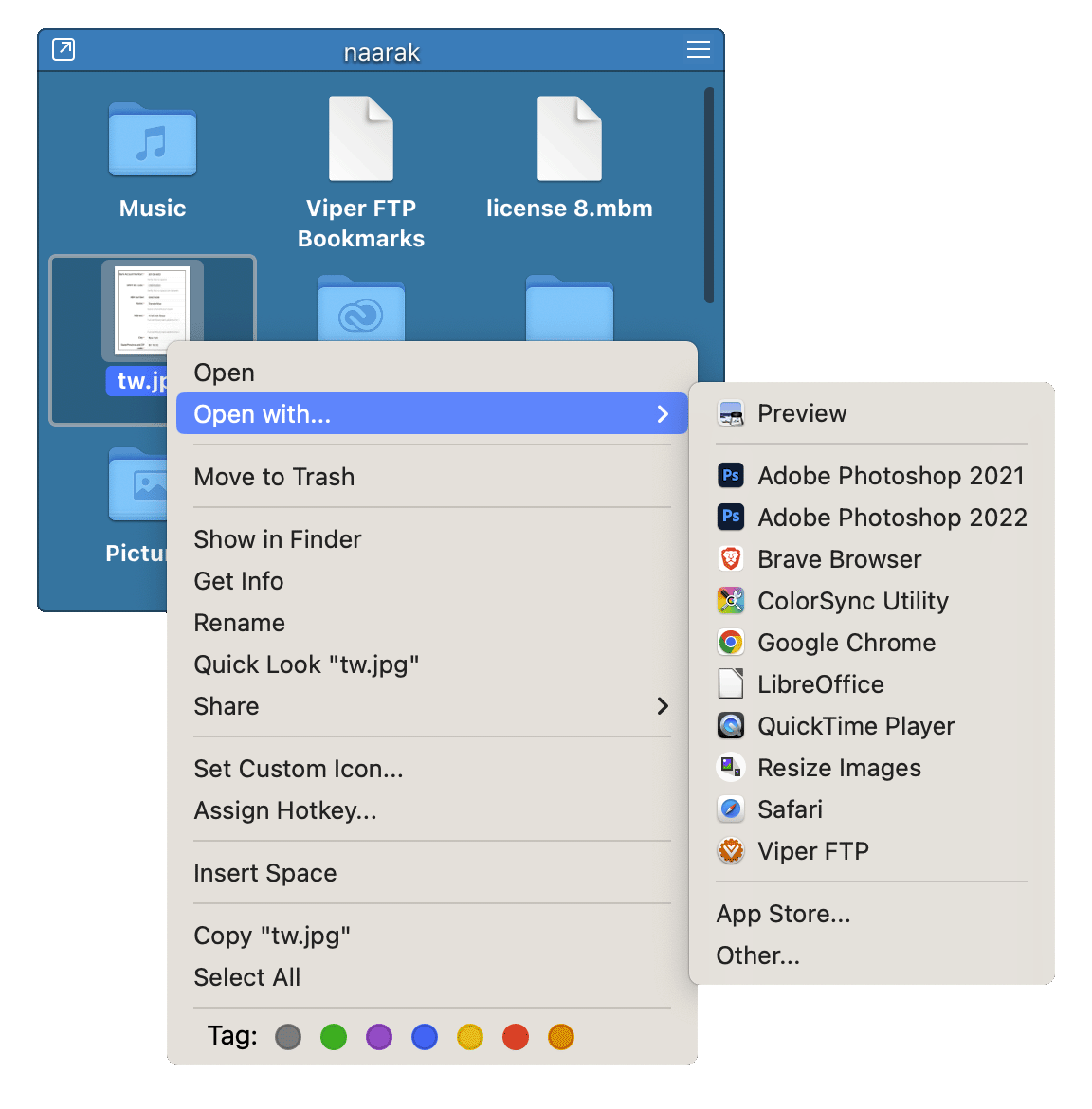This screenshot has height=1109, width=1092.
Task: Open the hamburger menu in naarak title bar
Action: [698, 49]
